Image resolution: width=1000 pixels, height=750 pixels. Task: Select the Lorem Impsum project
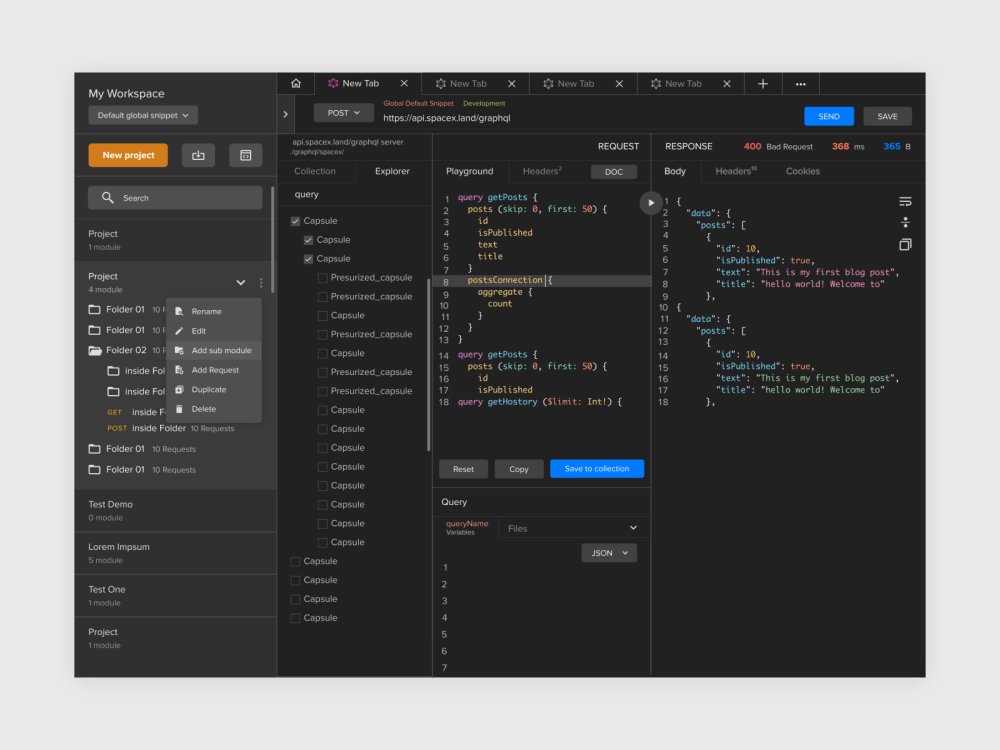tap(176, 553)
